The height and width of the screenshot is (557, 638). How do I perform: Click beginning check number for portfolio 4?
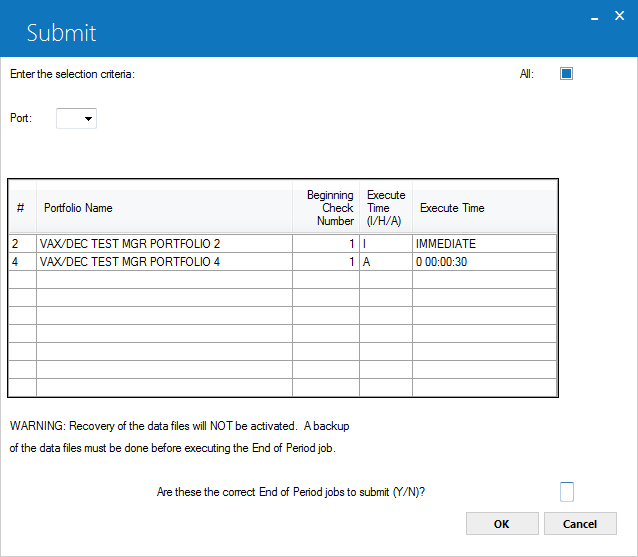(x=326, y=262)
